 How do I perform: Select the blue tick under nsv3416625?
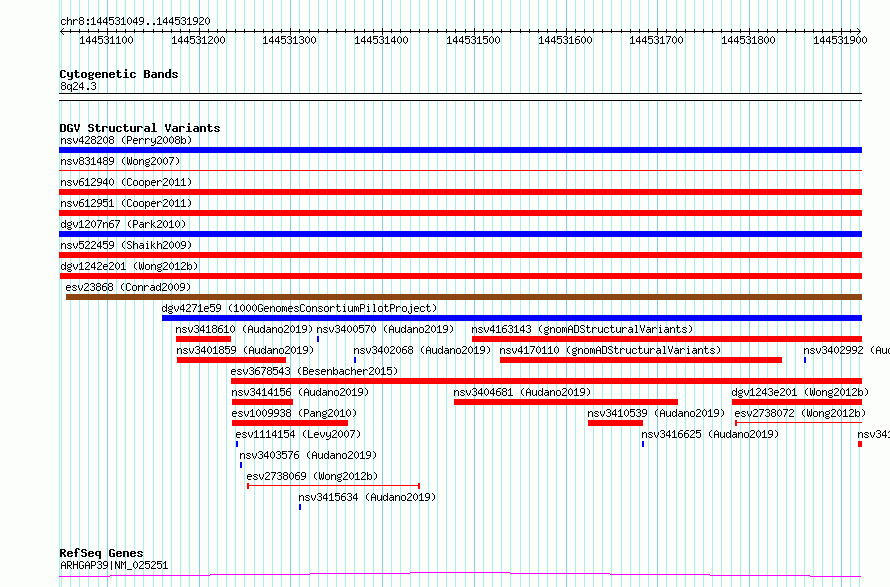pos(643,444)
